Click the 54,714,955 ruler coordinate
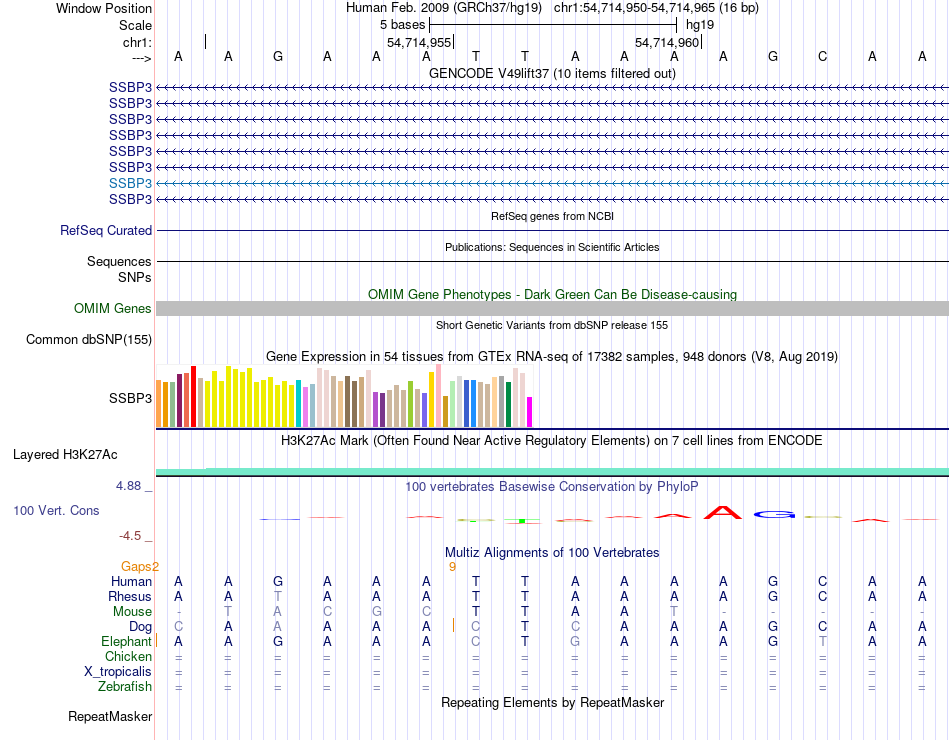Viewport: 950px width, 740px height. click(x=419, y=42)
